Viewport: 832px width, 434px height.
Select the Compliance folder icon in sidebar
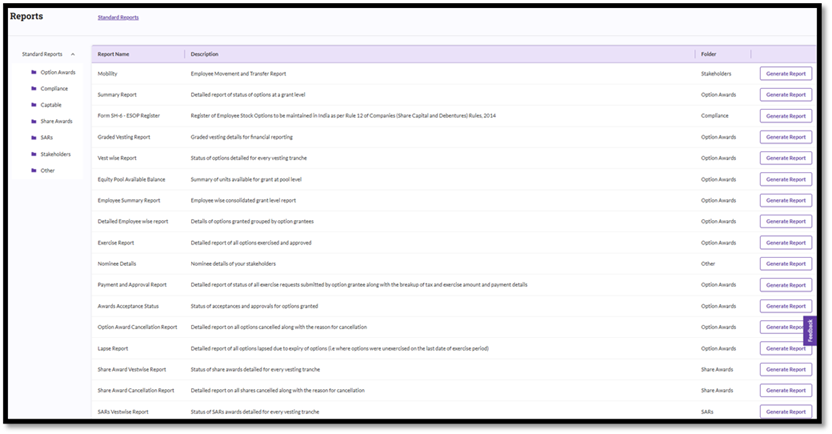coord(34,89)
